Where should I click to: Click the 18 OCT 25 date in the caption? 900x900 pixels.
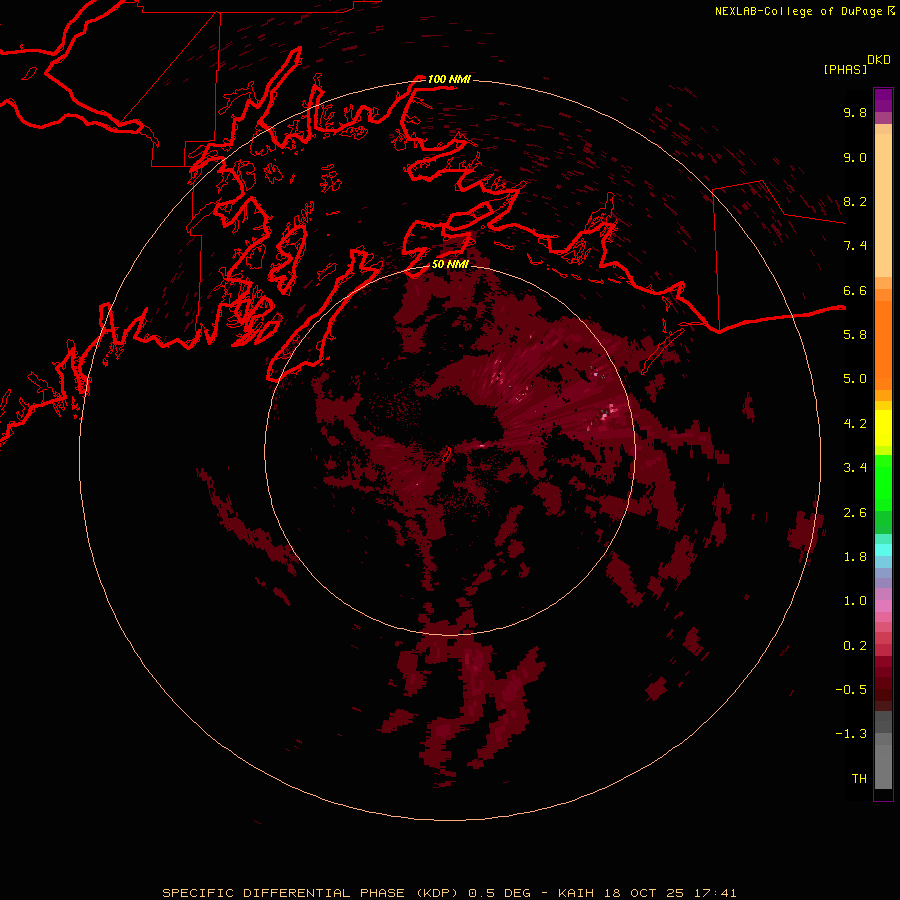click(645, 893)
